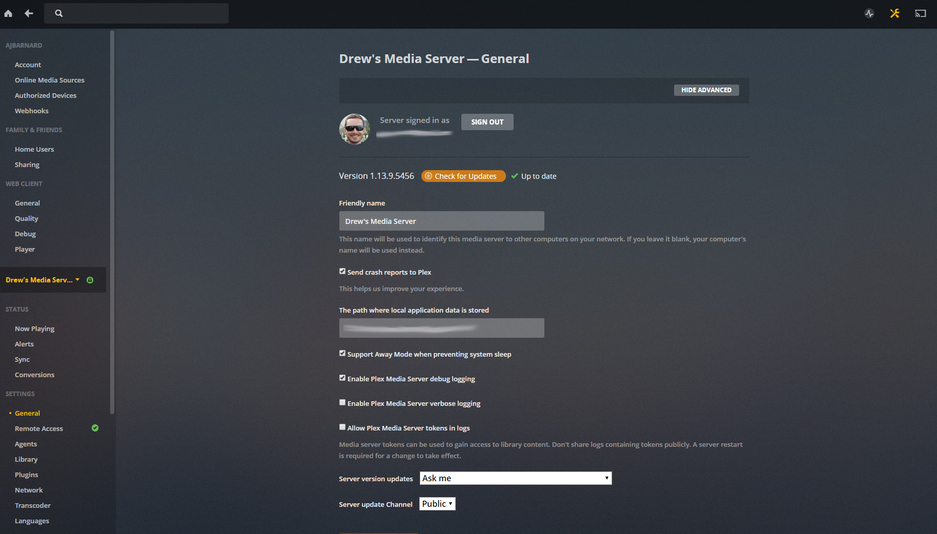Open Sharing page

(27, 165)
